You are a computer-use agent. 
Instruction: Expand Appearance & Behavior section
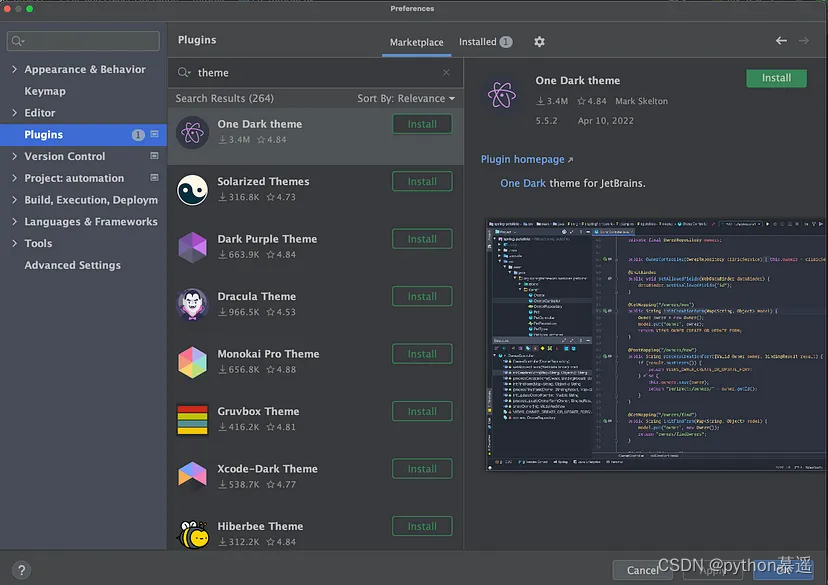(x=14, y=69)
